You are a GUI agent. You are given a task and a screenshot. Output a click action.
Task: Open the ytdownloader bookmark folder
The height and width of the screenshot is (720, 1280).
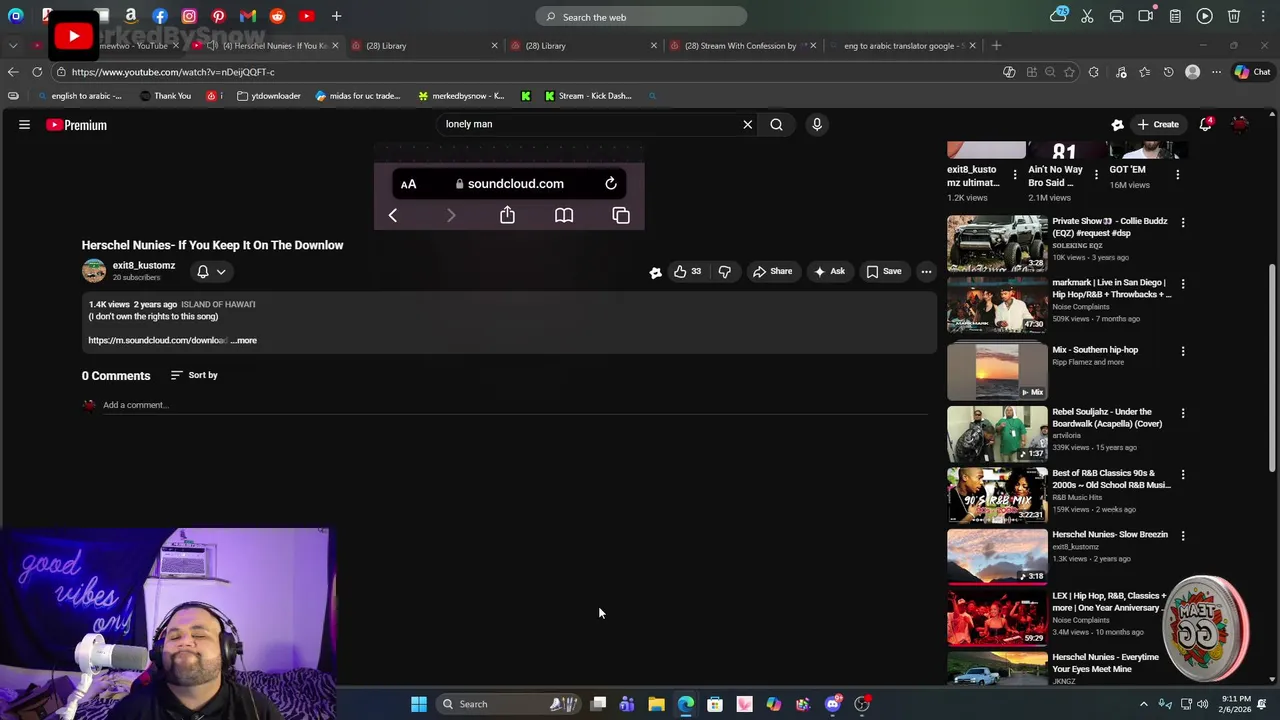(x=268, y=96)
